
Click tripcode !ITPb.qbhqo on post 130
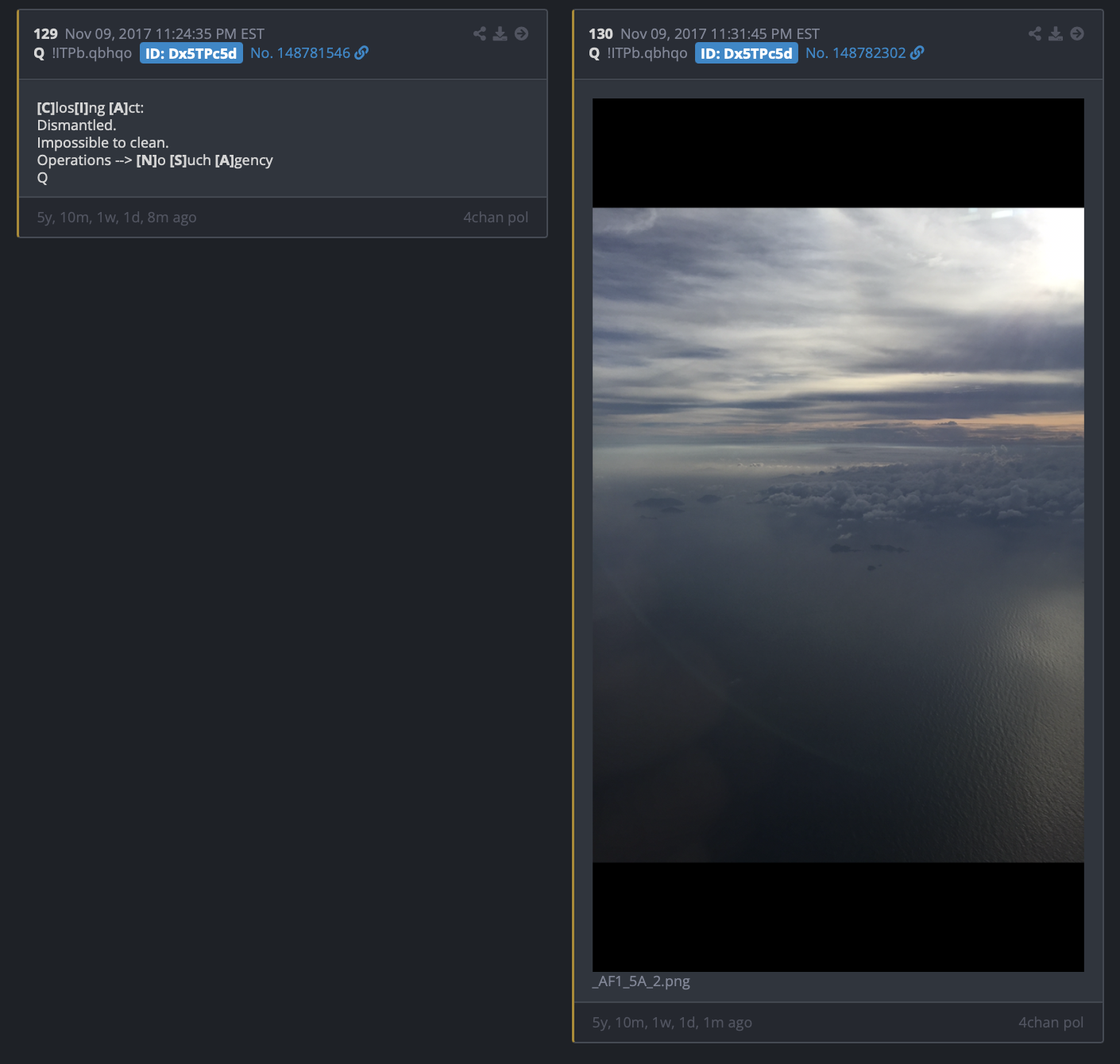point(647,53)
